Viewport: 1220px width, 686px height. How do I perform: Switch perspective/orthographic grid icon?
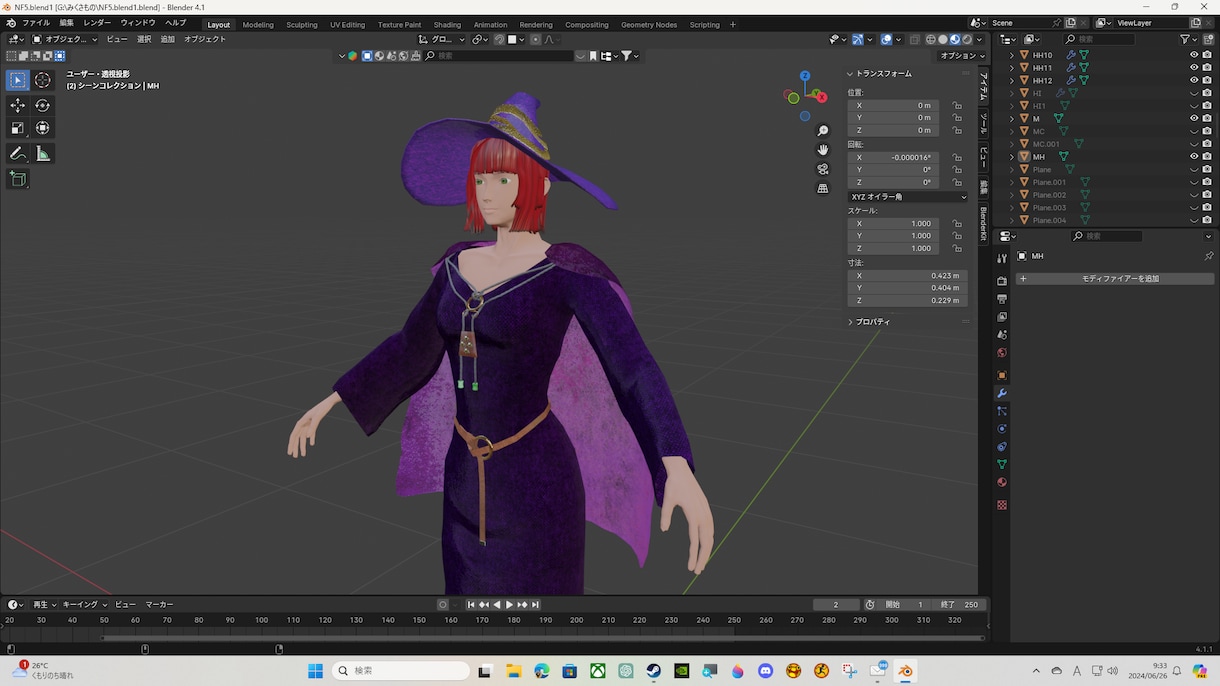click(x=823, y=188)
